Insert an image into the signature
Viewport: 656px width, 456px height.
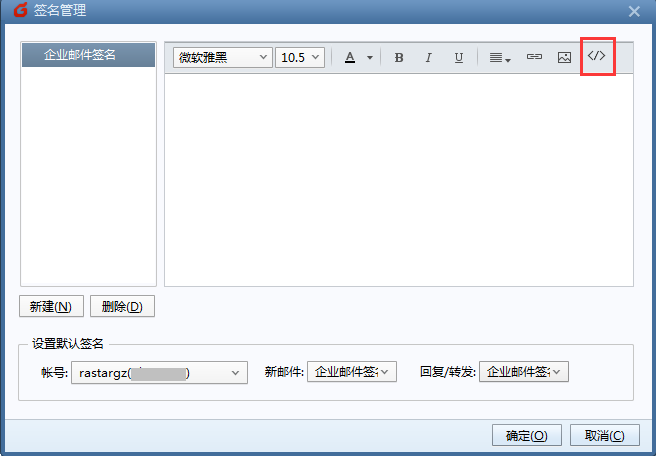(x=564, y=58)
